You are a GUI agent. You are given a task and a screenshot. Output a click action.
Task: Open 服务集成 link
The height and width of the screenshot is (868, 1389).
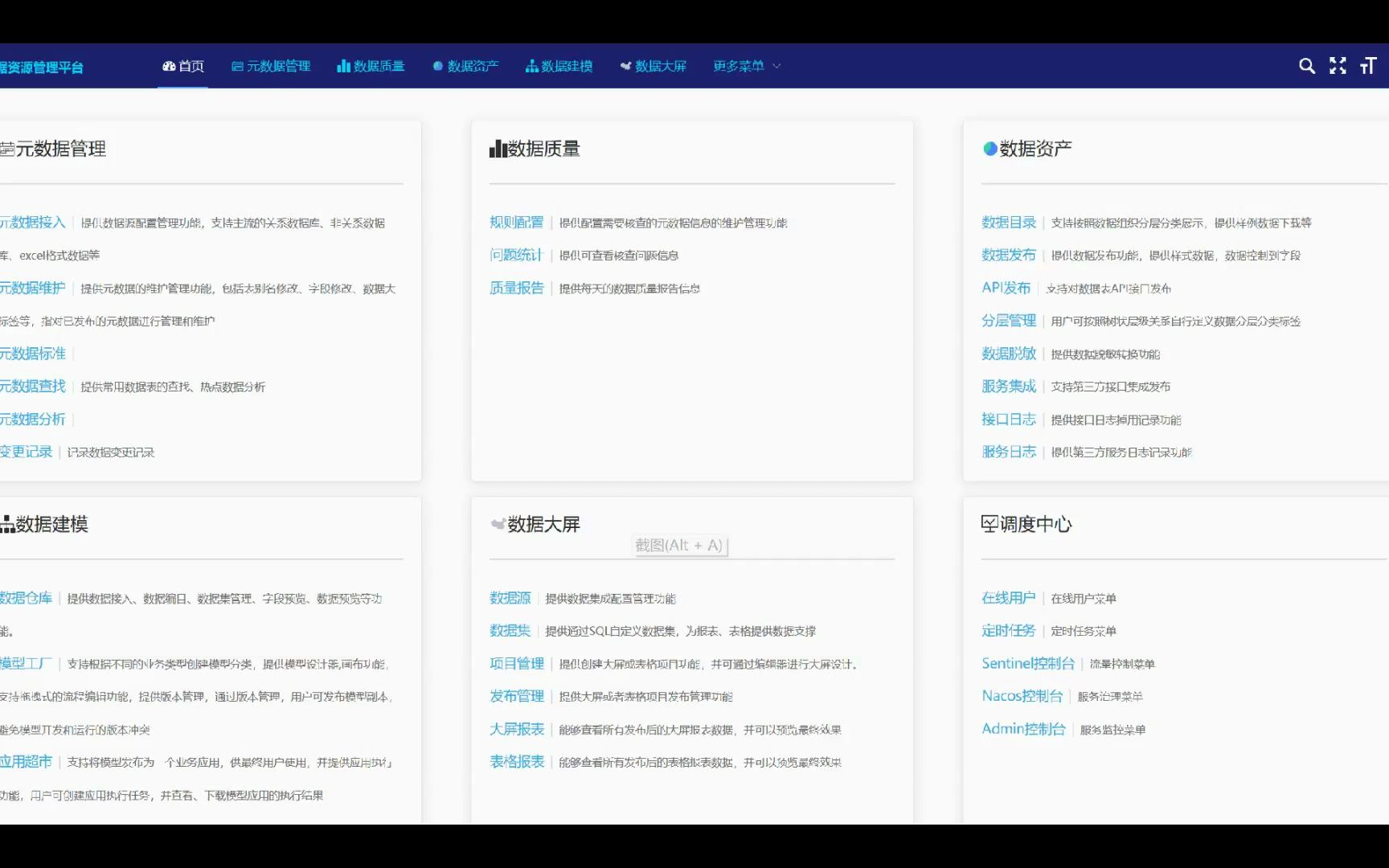[x=1009, y=387]
